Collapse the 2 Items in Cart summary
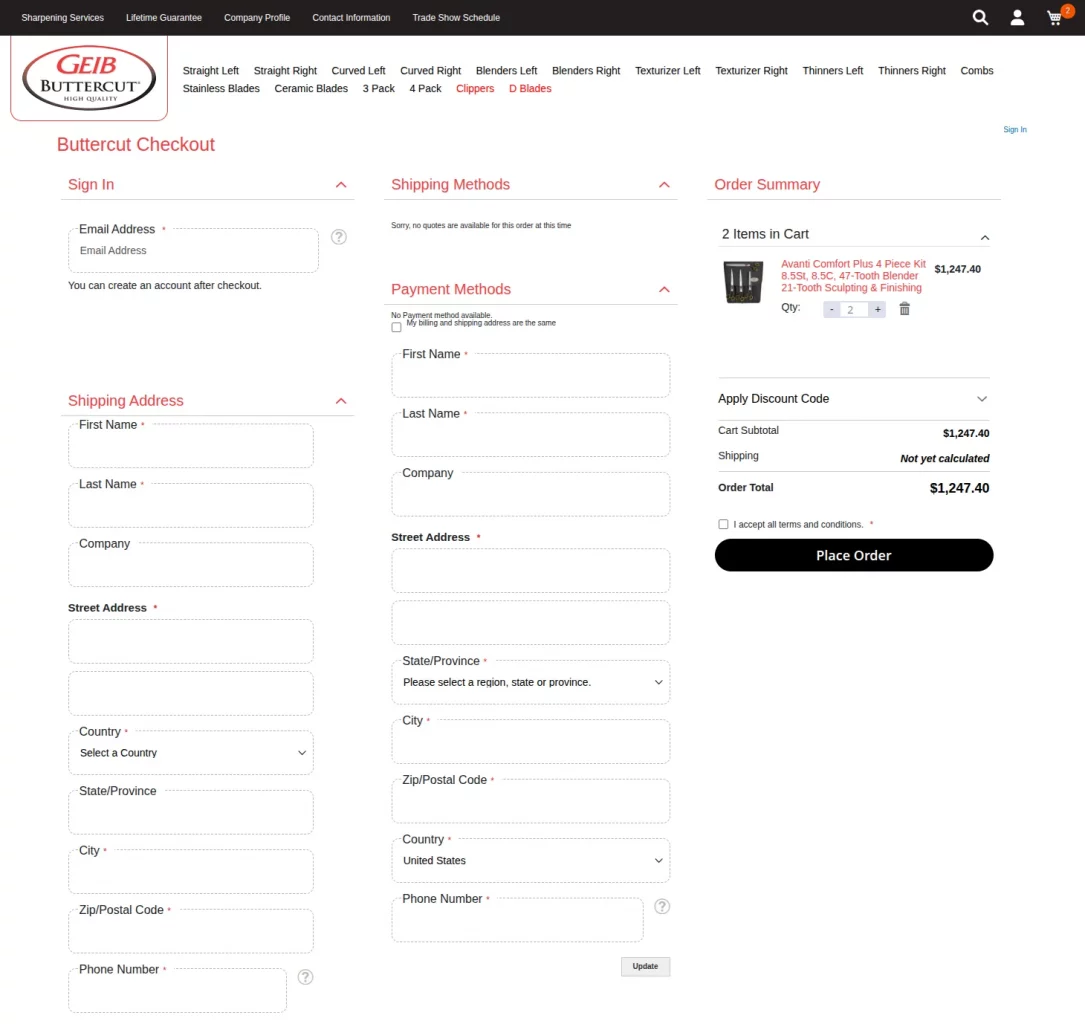Screen dimensions: 1085x1024 984,237
